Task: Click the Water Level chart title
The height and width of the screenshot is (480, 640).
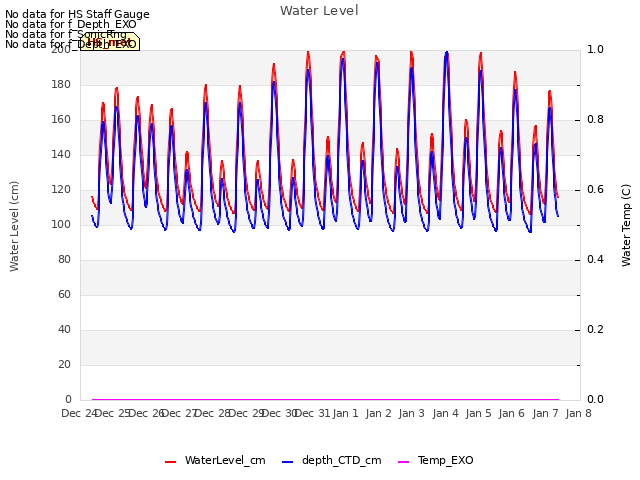Action: click(x=319, y=11)
